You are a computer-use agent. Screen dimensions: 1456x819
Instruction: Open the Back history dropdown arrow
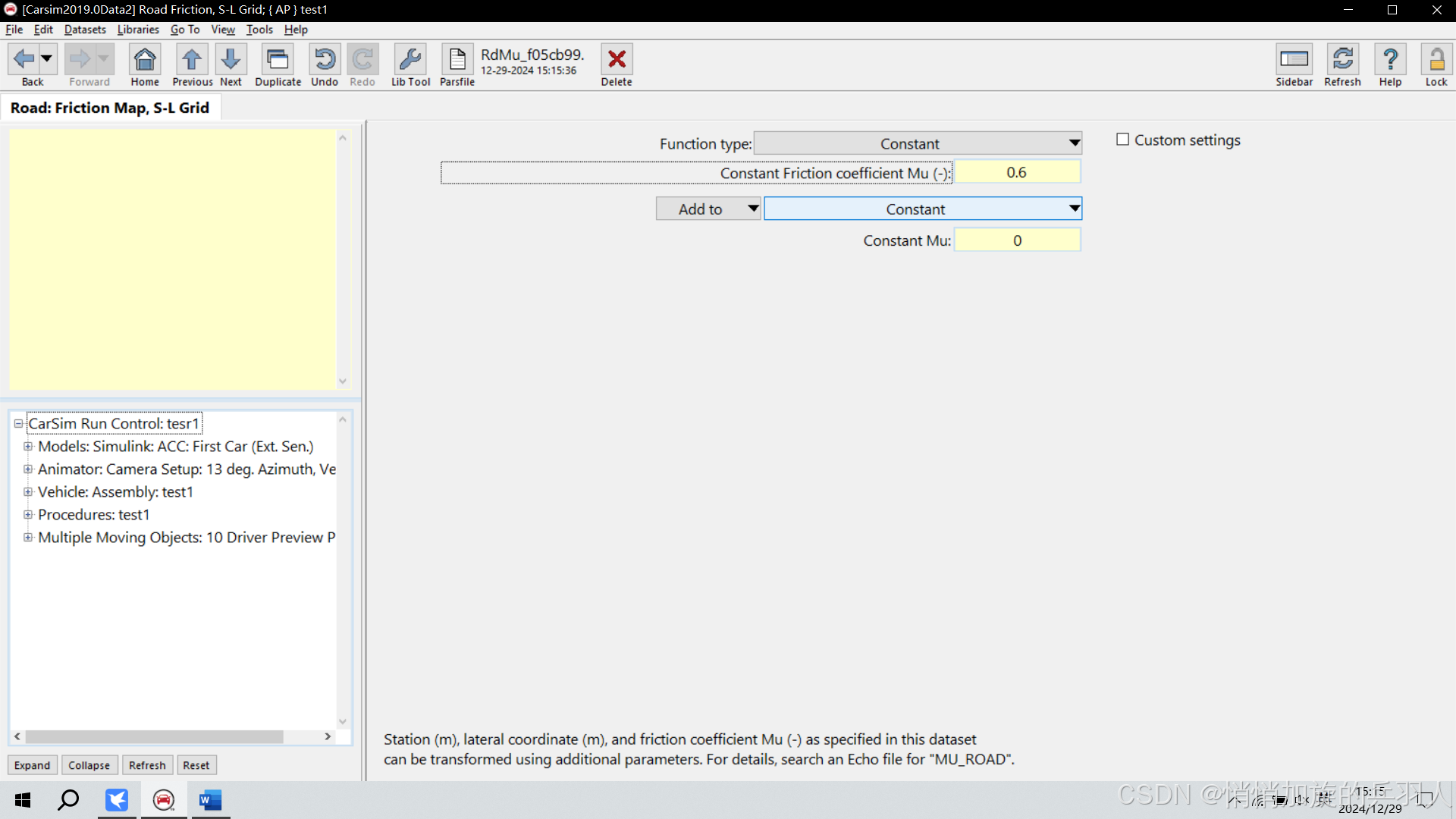(x=47, y=58)
